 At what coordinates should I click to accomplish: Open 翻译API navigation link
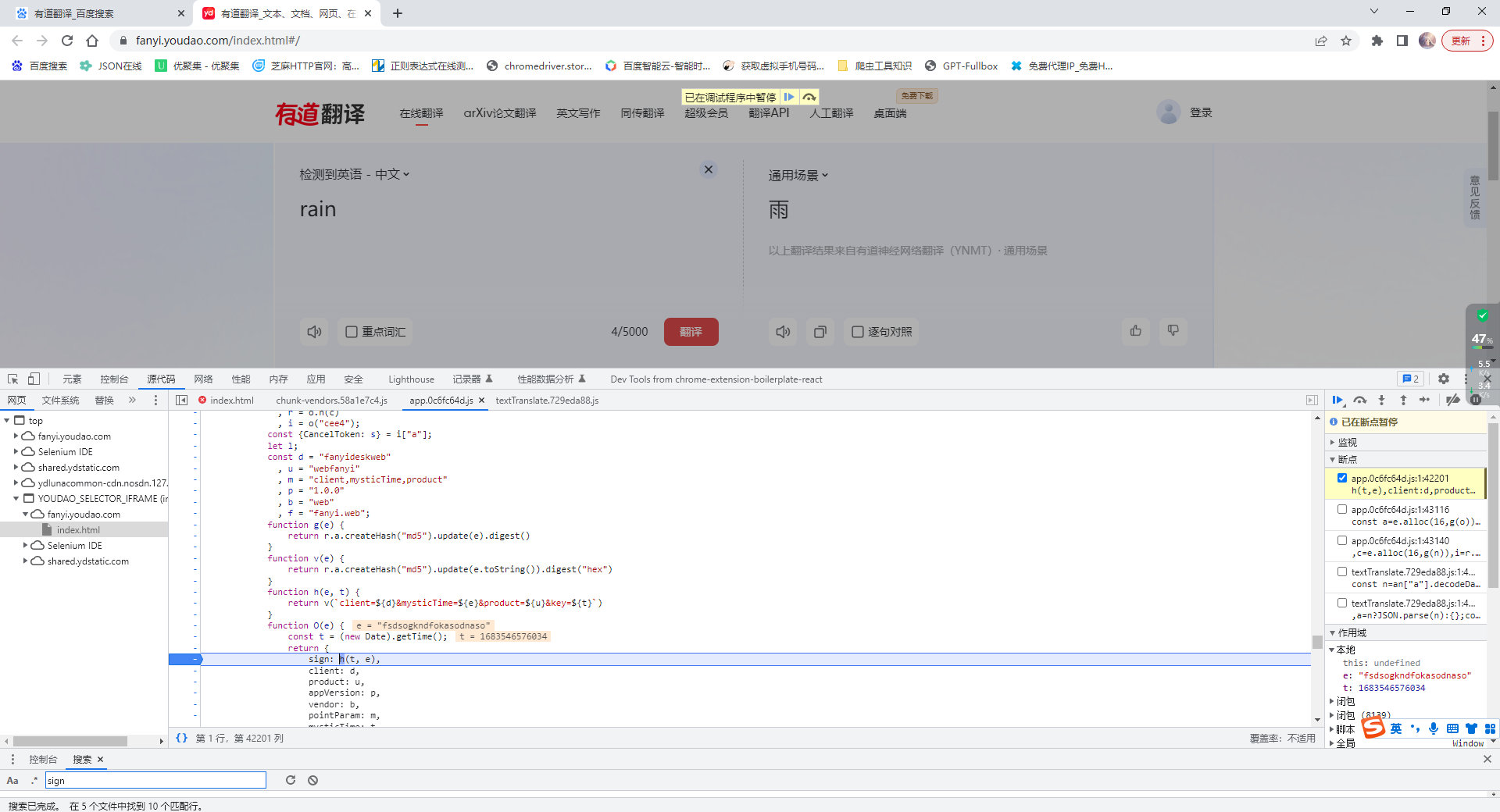(x=769, y=113)
